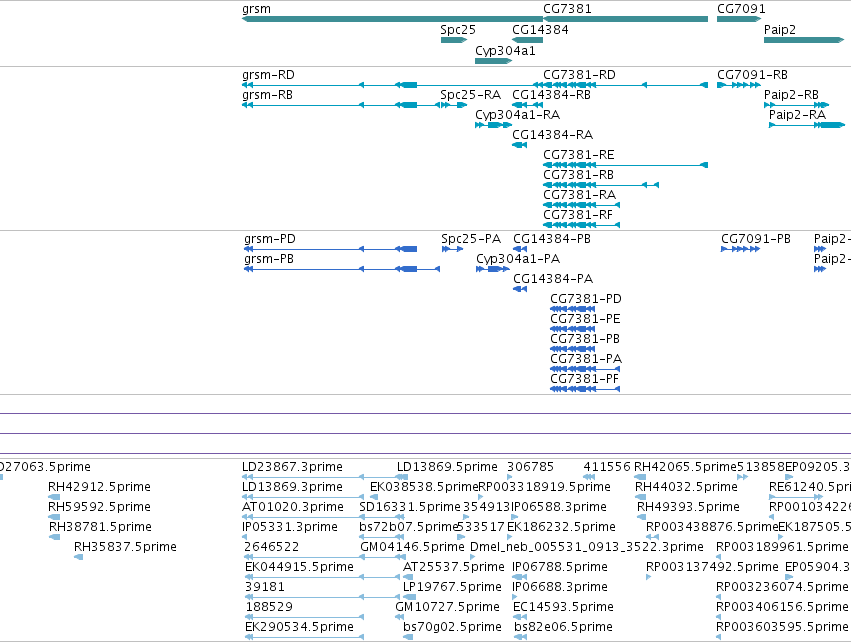Select the EK044915.5prime EST label
This screenshot has width=851, height=642.
coord(299,568)
